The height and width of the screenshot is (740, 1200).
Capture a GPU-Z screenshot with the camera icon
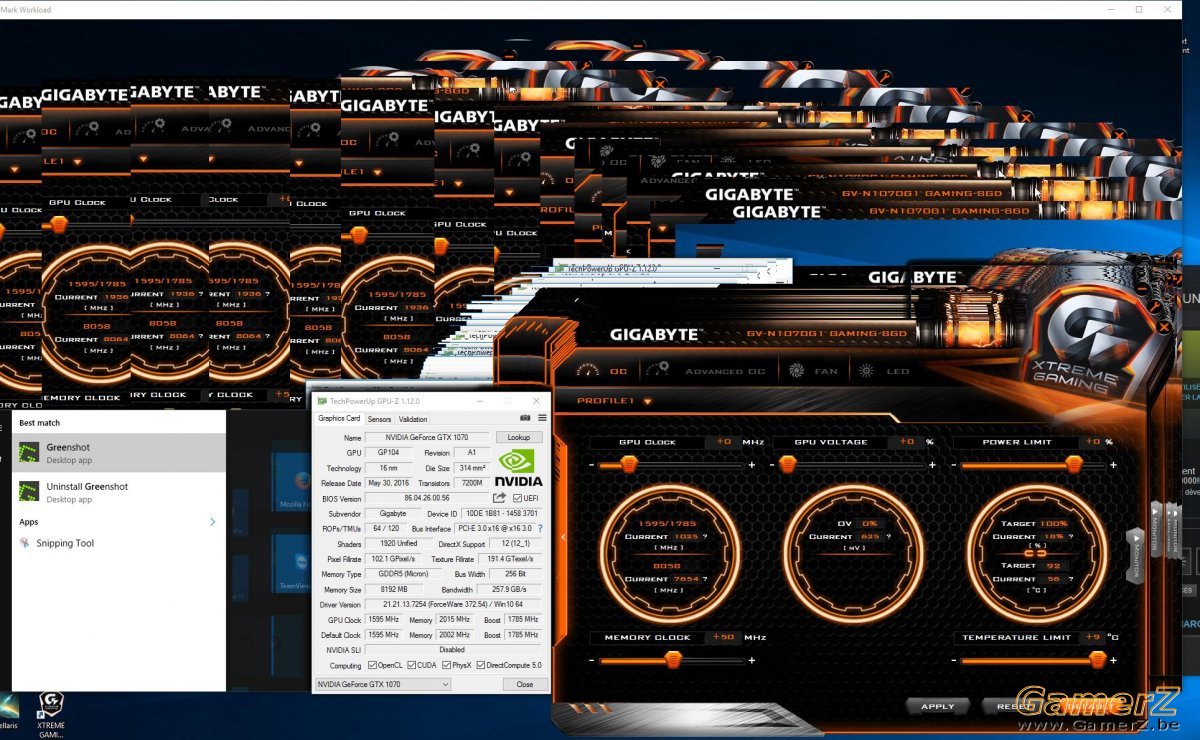pyautogui.click(x=525, y=418)
